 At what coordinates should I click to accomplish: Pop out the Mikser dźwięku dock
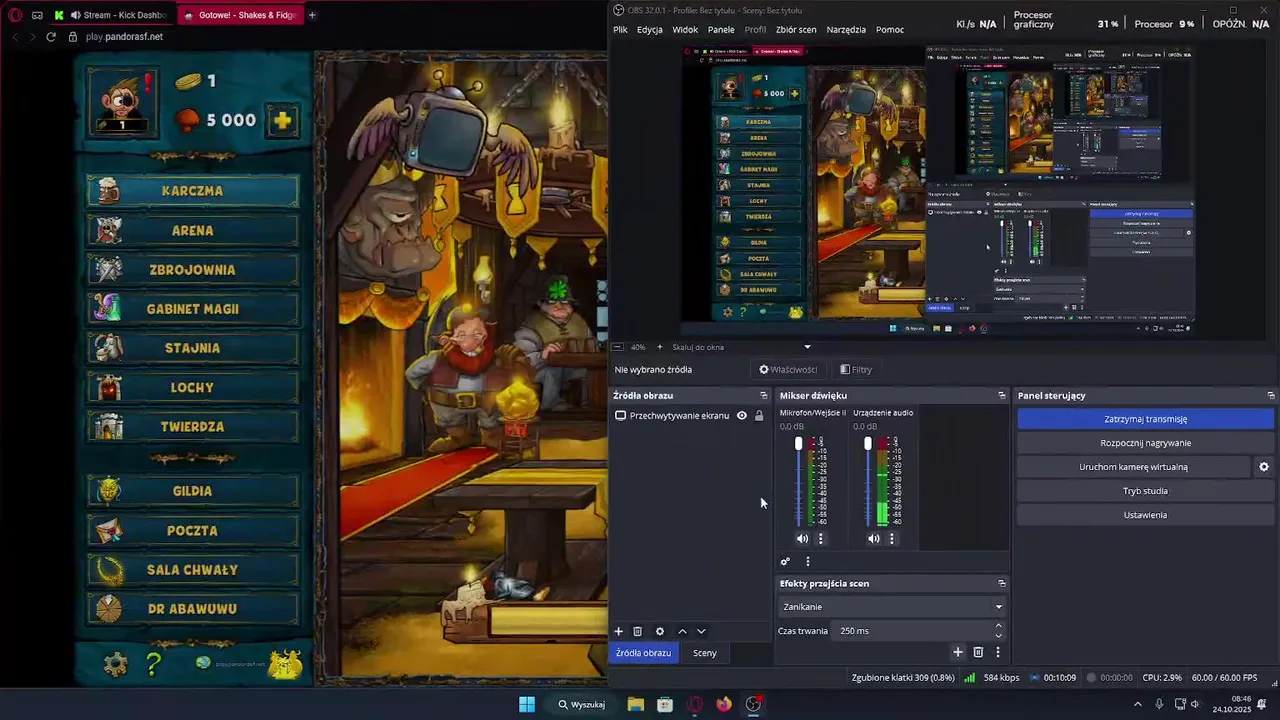(1002, 396)
